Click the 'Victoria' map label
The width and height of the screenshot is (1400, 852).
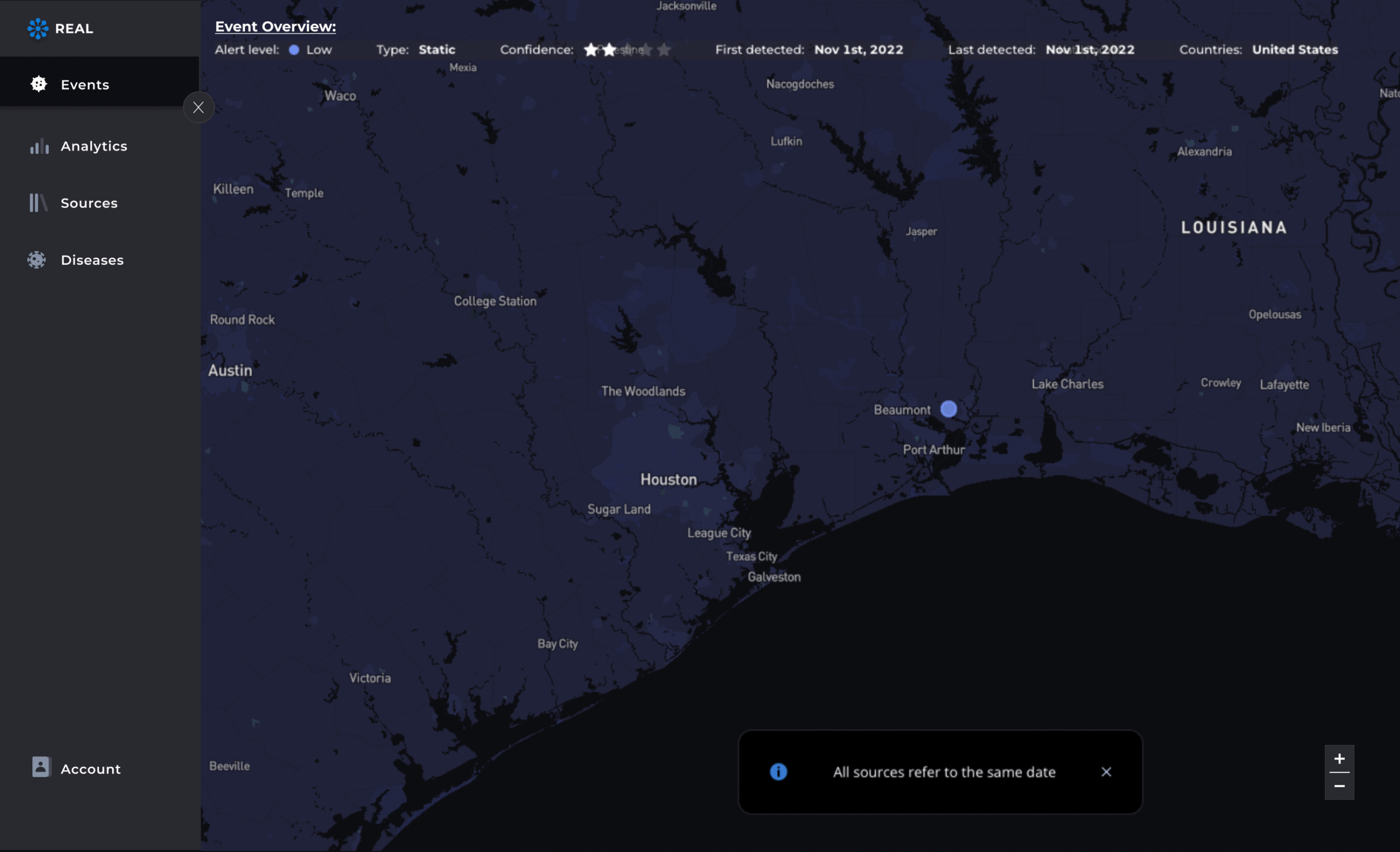pyautogui.click(x=370, y=678)
